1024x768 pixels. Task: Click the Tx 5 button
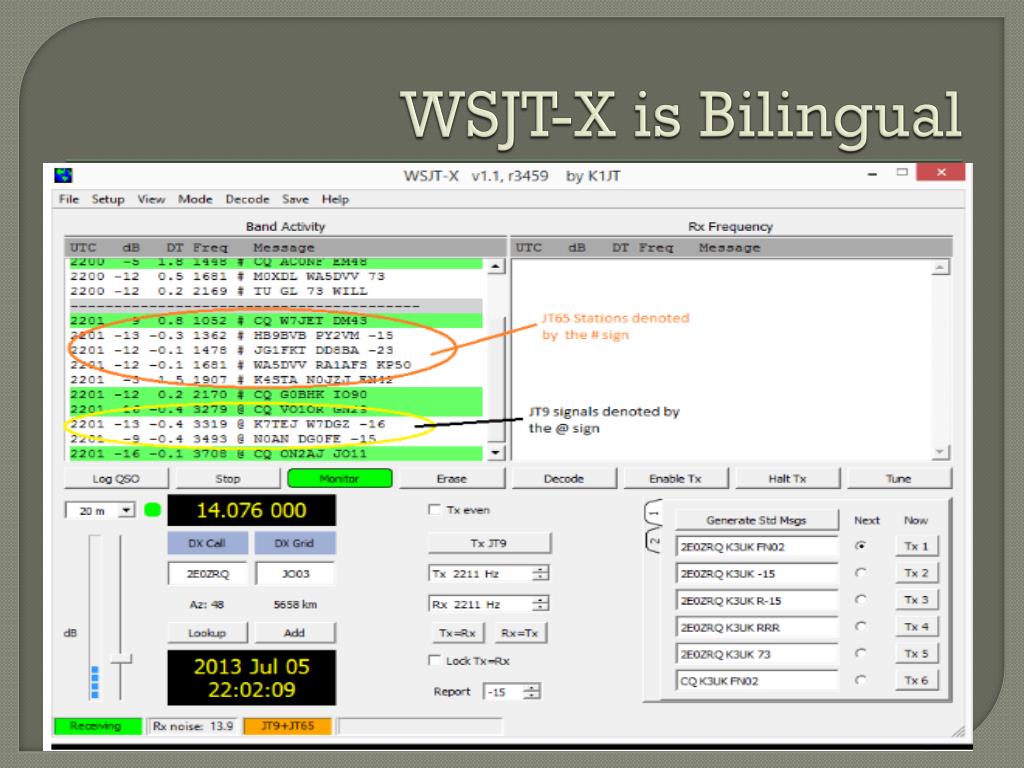coord(916,653)
